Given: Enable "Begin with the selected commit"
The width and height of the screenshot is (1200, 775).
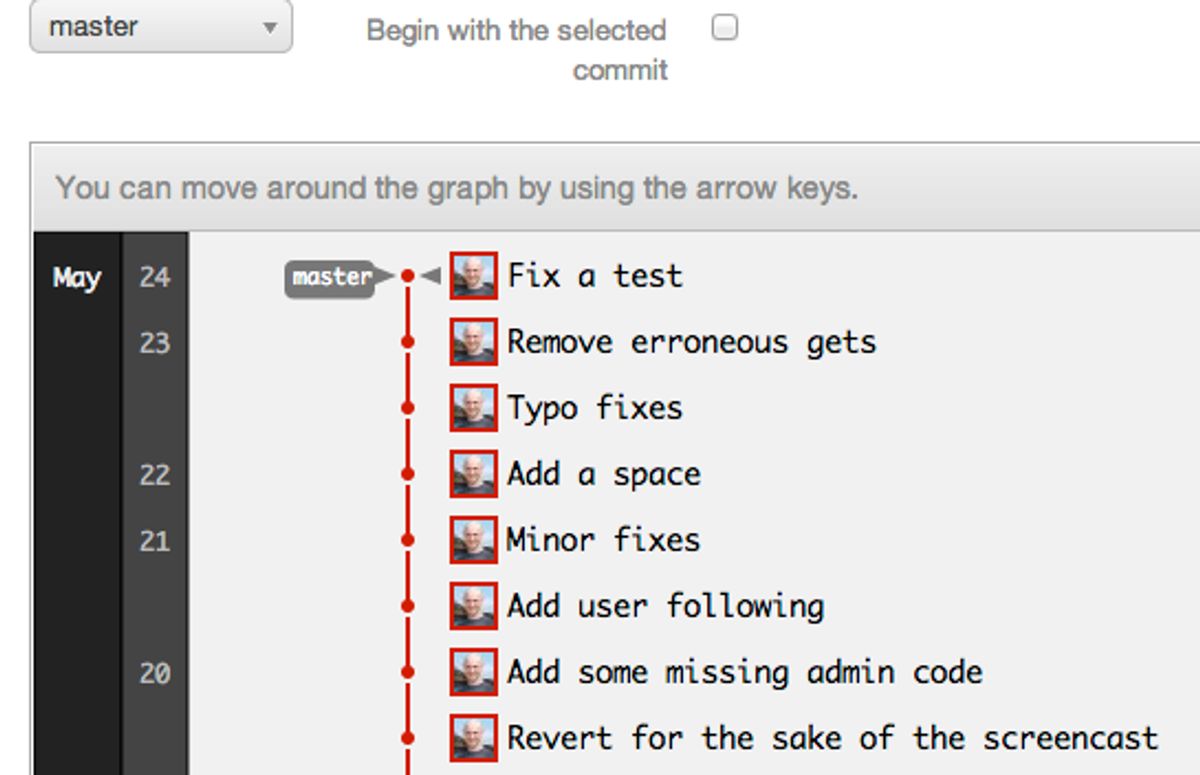Looking at the screenshot, I should click(x=724, y=28).
